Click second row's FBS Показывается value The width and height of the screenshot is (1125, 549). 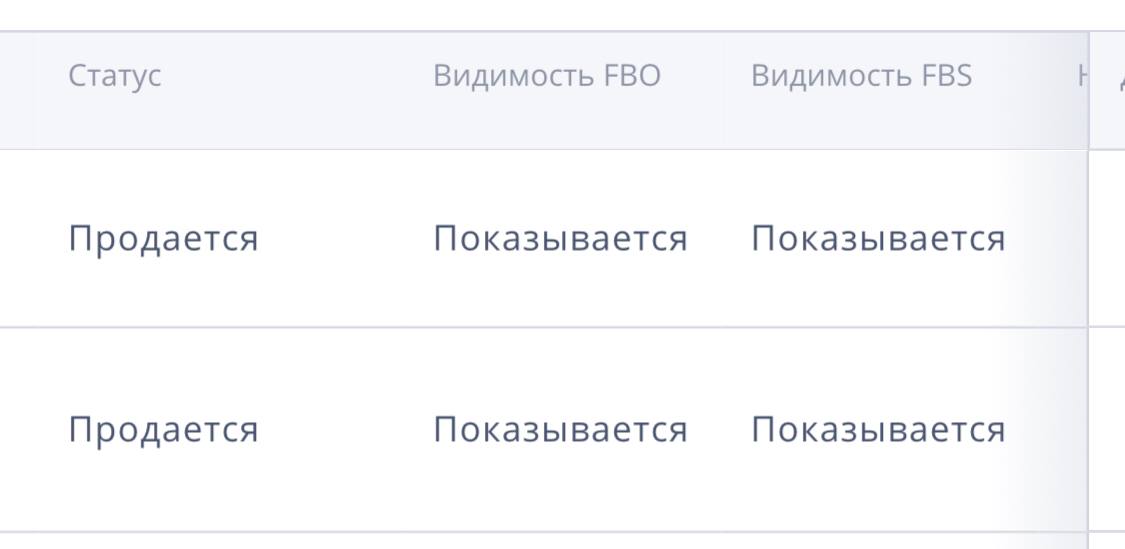[878, 430]
